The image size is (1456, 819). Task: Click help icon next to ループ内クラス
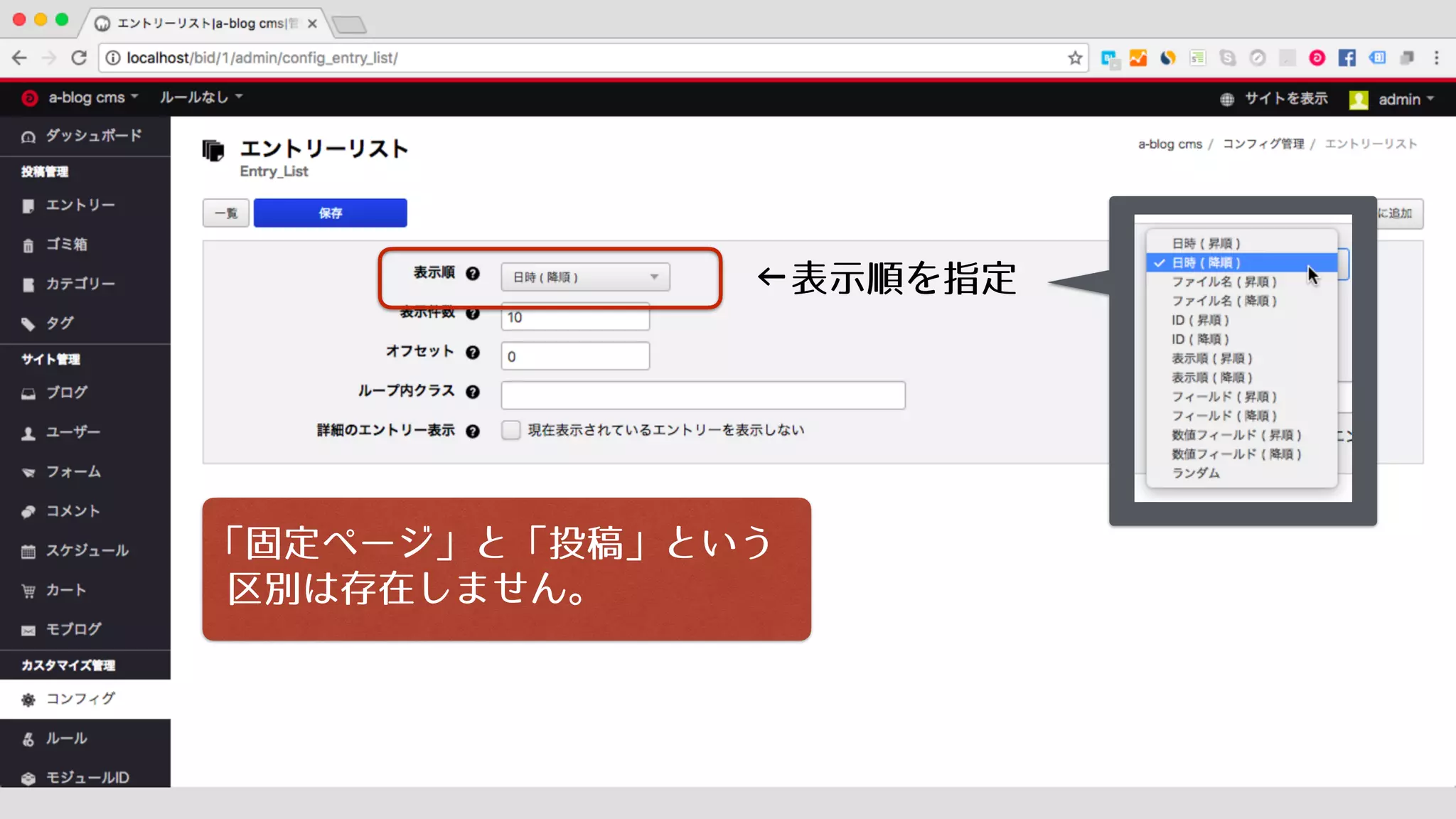[x=473, y=392]
